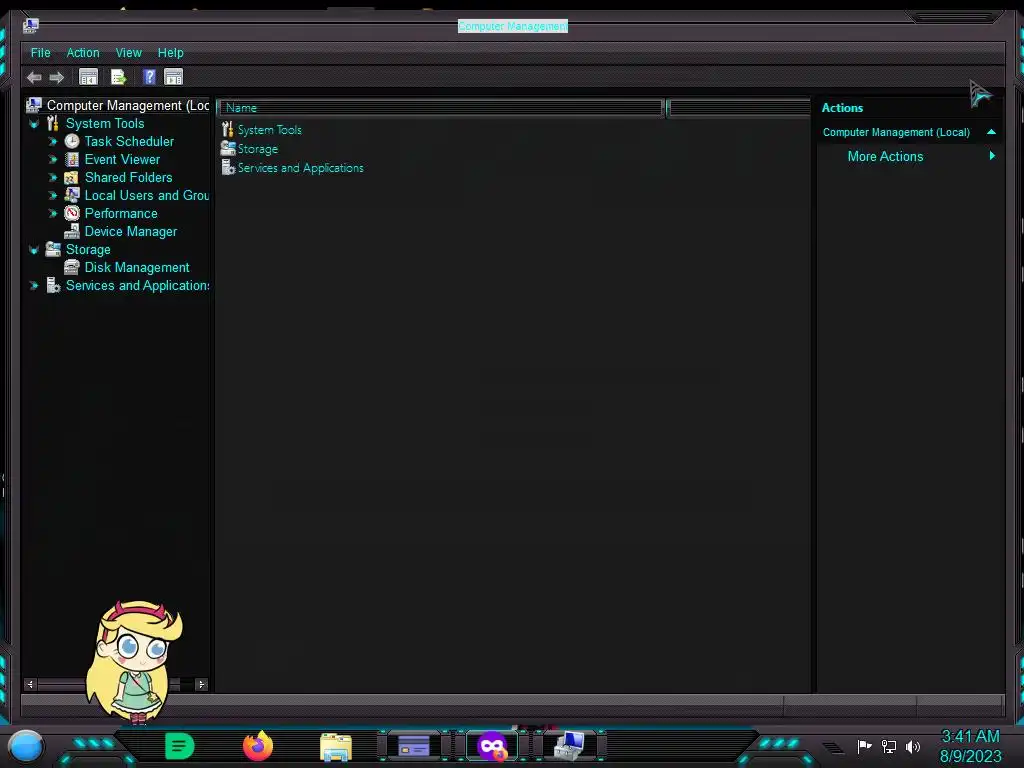Select Computer Management (Local) root tree node
Viewport: 1024px width, 768px height.
(x=128, y=105)
